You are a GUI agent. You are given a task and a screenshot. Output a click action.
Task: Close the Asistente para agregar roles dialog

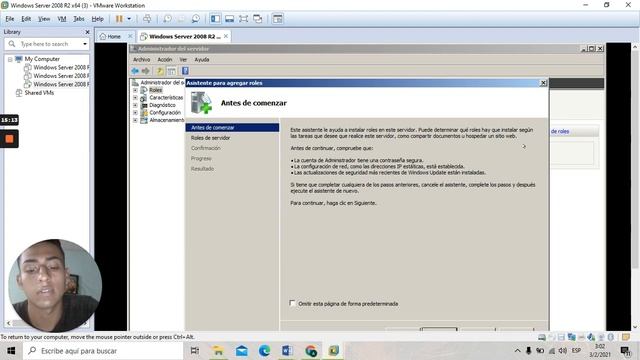tap(543, 83)
